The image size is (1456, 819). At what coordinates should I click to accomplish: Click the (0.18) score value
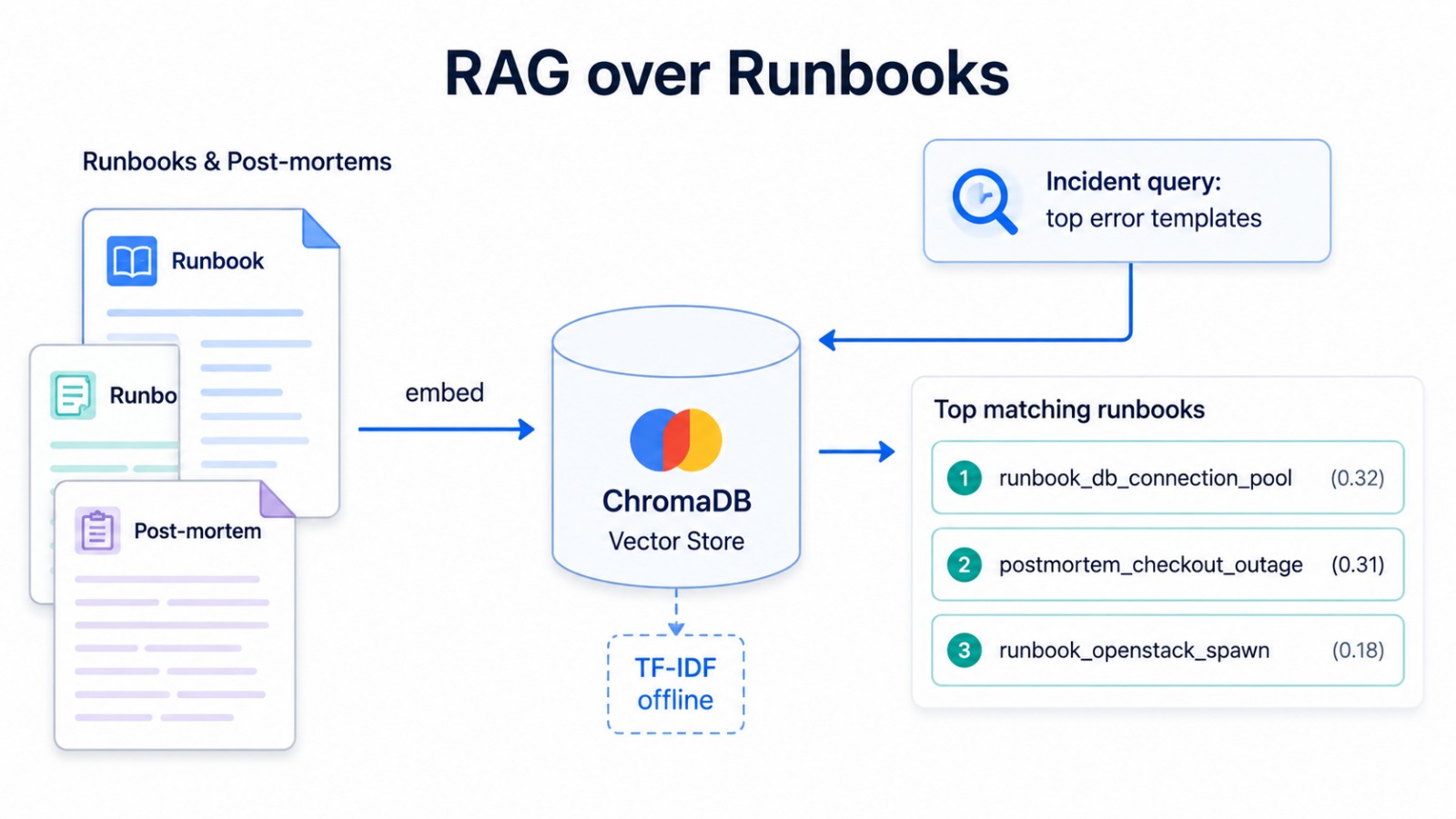coord(1358,651)
